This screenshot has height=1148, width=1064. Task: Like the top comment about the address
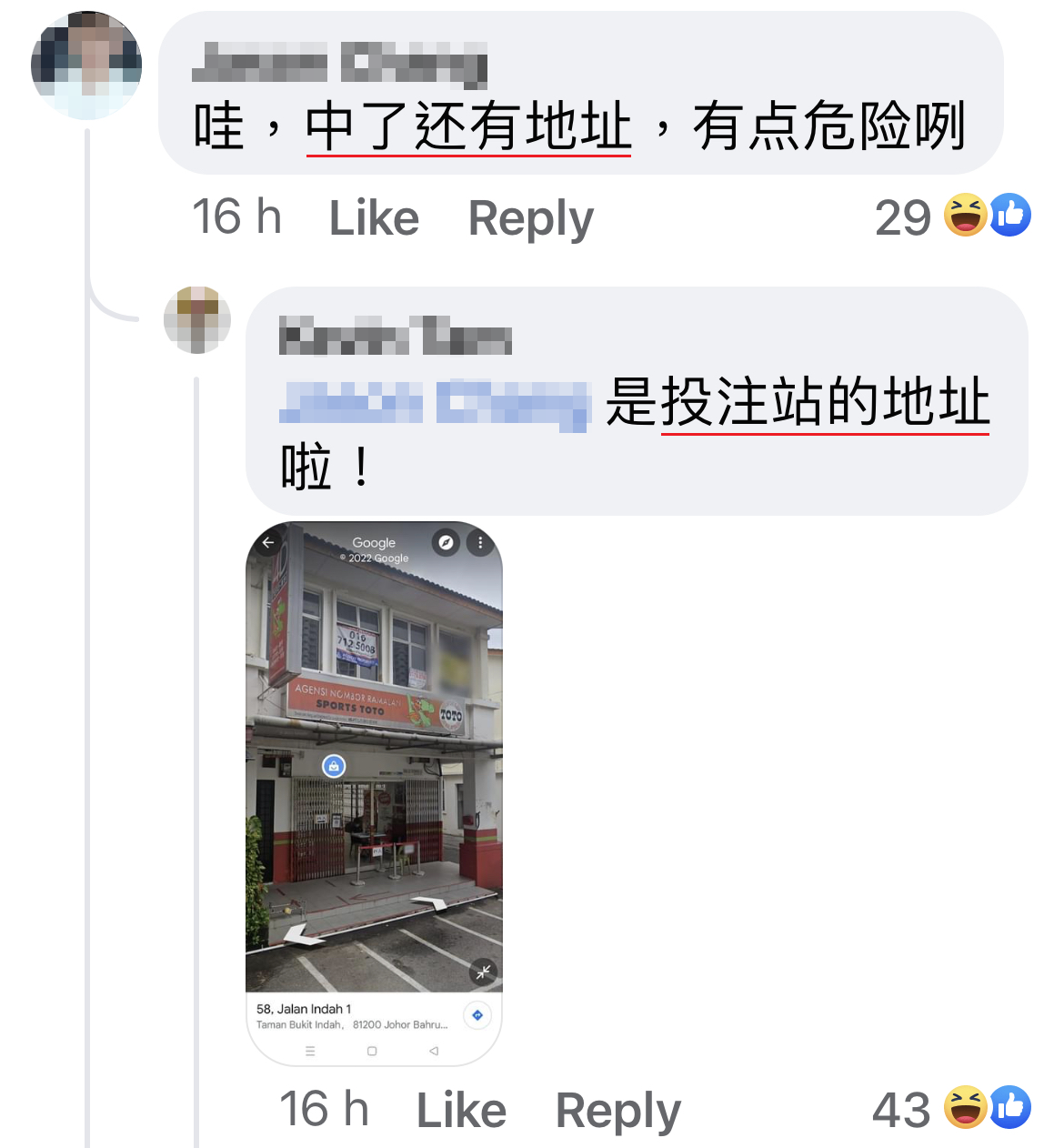[374, 217]
